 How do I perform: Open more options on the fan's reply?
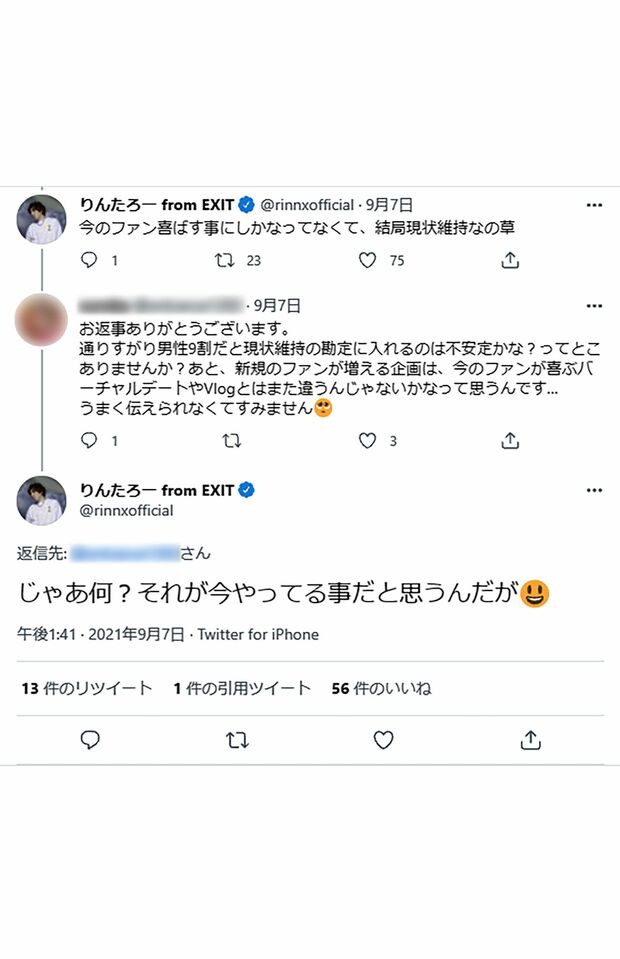pyautogui.click(x=594, y=304)
